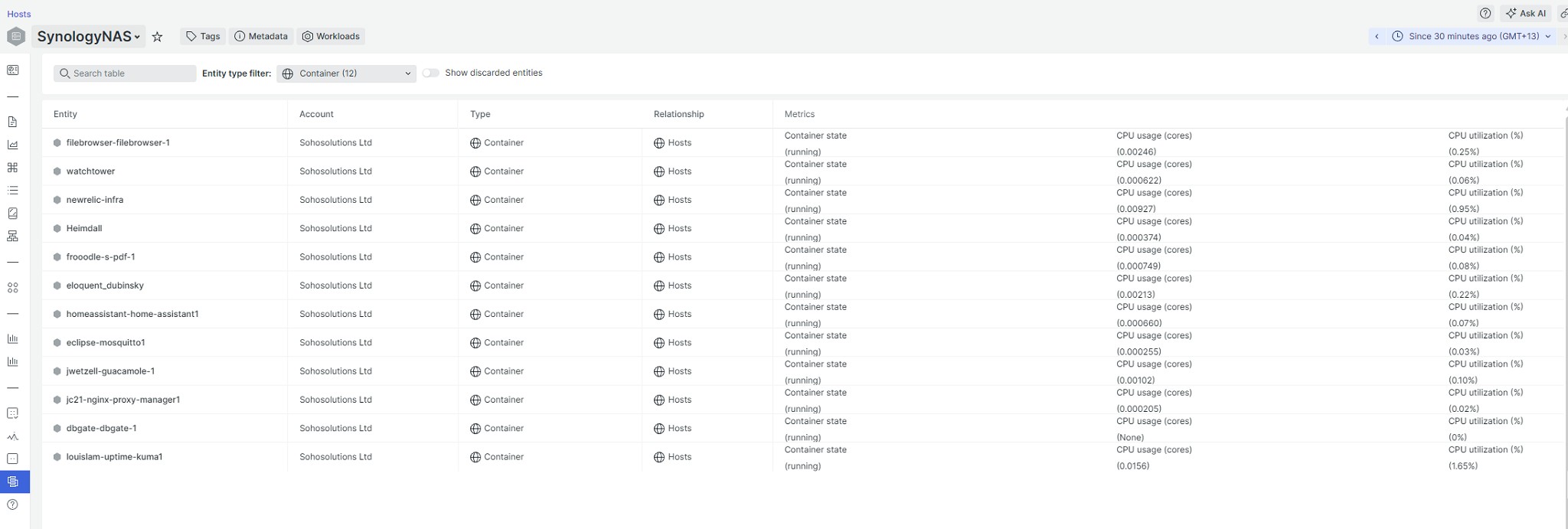Open the Hosts breadcrumb link
Viewport: 1568px width, 529px height.
click(19, 14)
